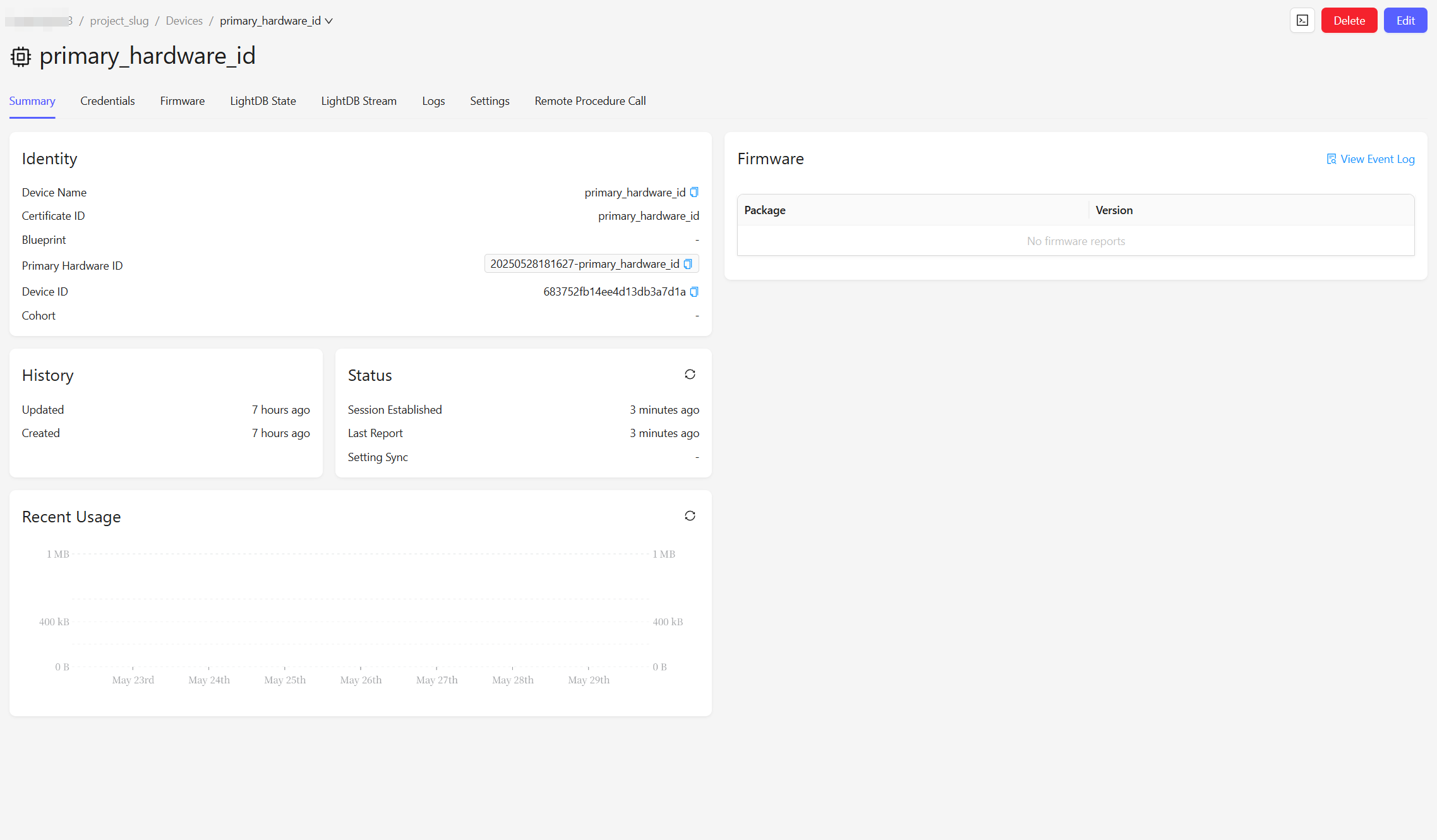
Task: Click the View Event Log icon
Action: (1332, 159)
